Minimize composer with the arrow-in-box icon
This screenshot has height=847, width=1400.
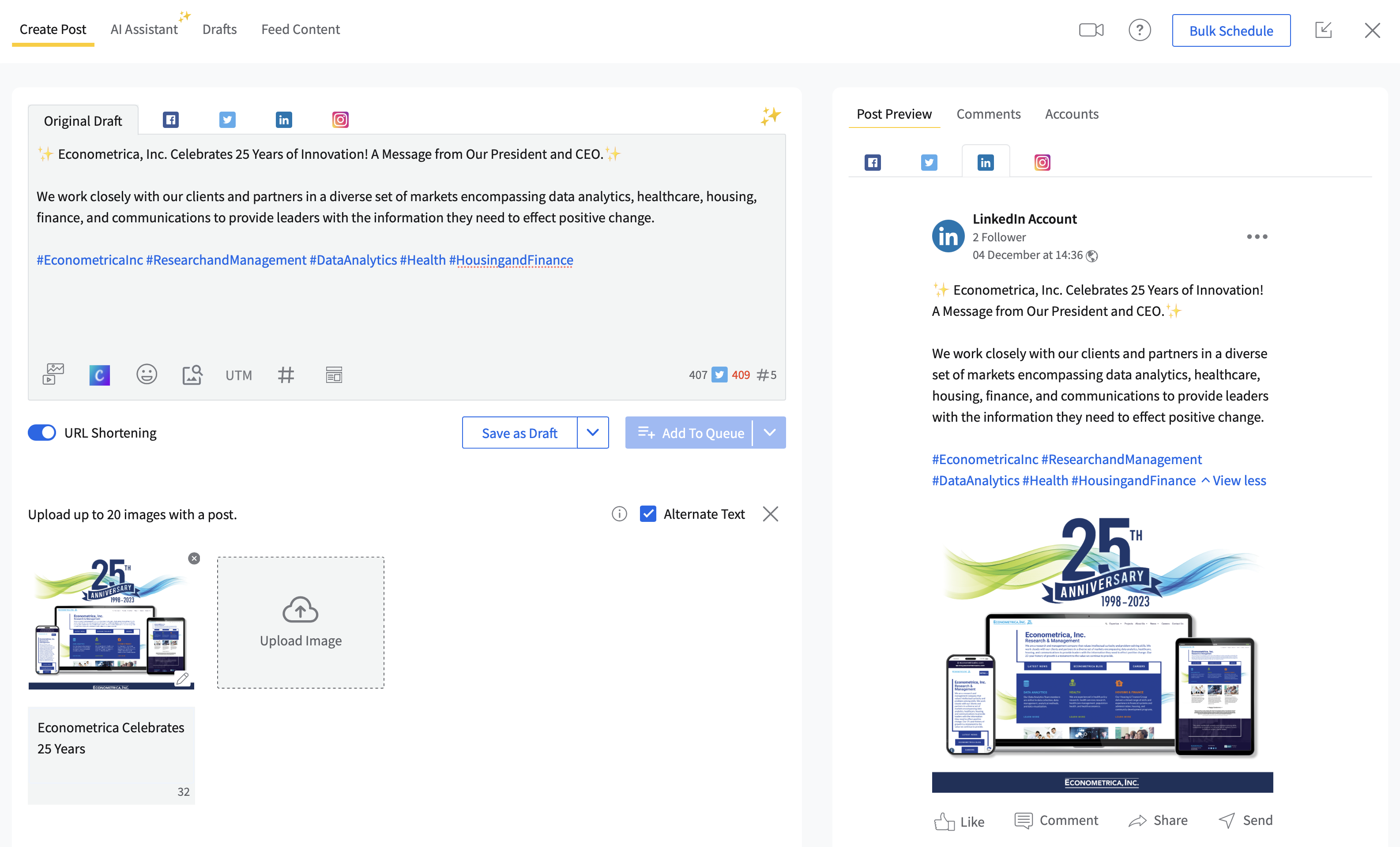[1323, 30]
